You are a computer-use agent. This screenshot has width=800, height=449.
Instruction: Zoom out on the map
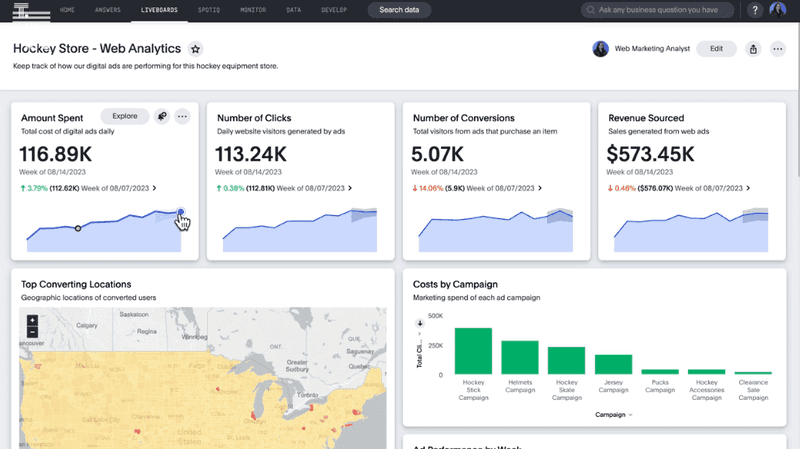click(x=32, y=332)
